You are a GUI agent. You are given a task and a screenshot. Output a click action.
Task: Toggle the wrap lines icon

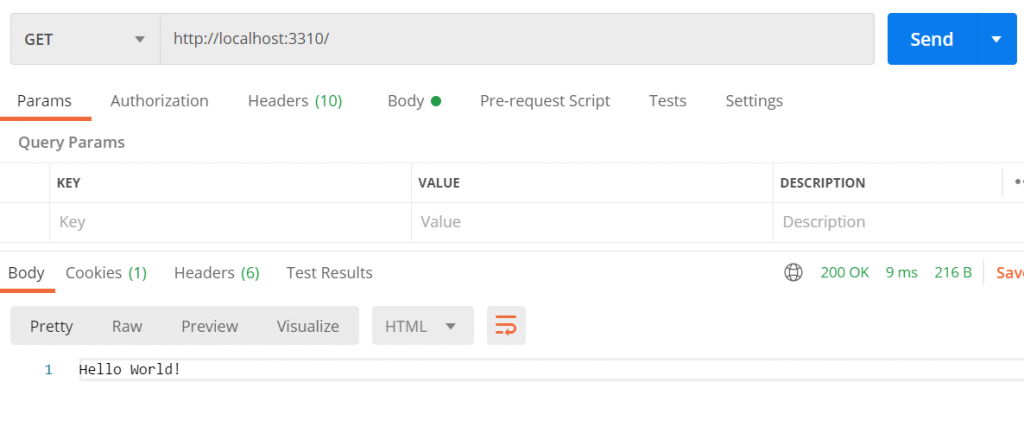click(x=506, y=326)
